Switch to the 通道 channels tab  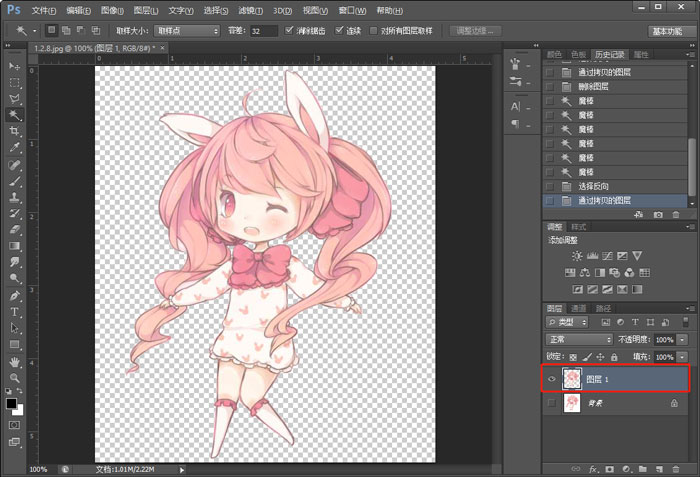(x=579, y=308)
